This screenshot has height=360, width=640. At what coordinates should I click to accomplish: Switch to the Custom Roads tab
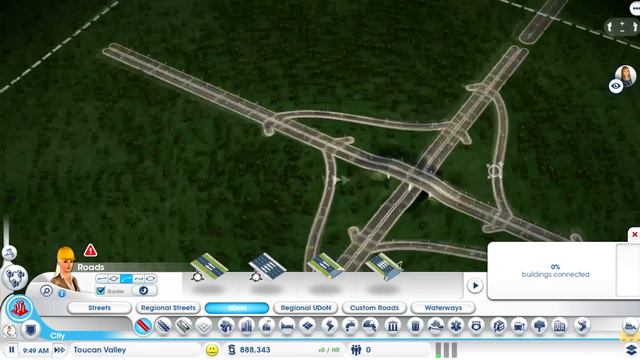pos(374,308)
